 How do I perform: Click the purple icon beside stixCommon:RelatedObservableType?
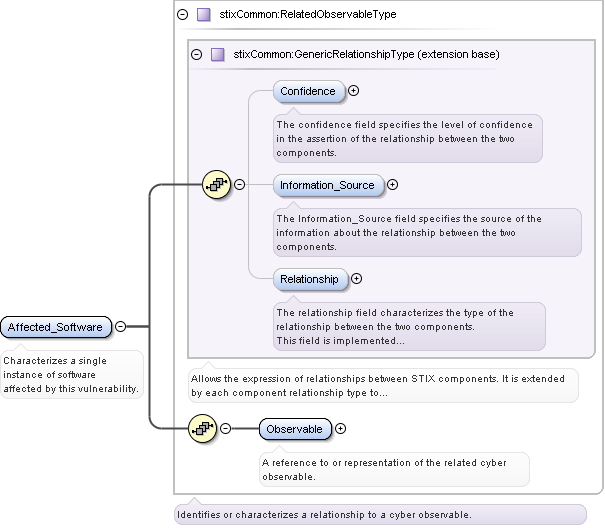coord(203,15)
